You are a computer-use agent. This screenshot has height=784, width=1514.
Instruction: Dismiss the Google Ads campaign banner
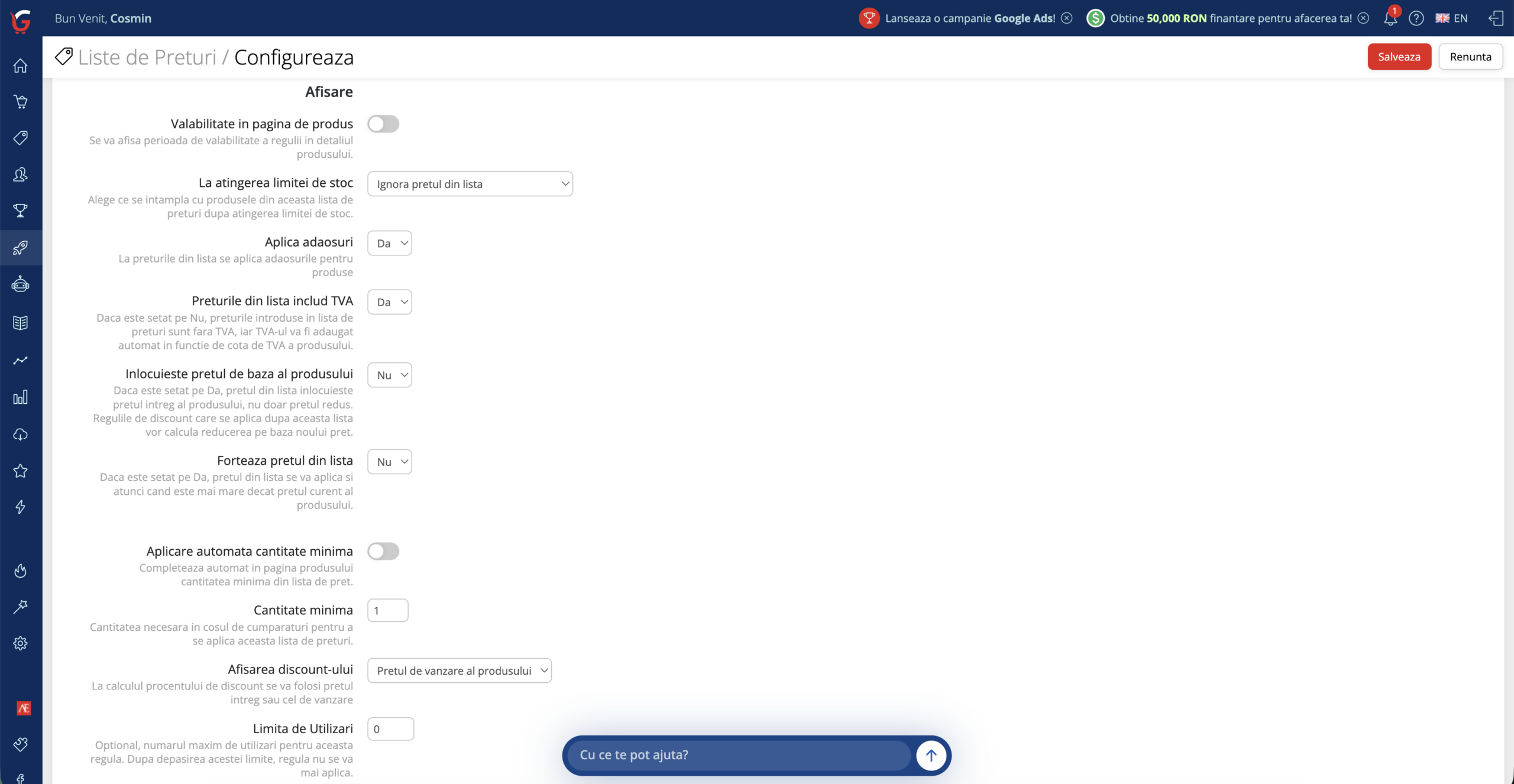pos(1066,18)
